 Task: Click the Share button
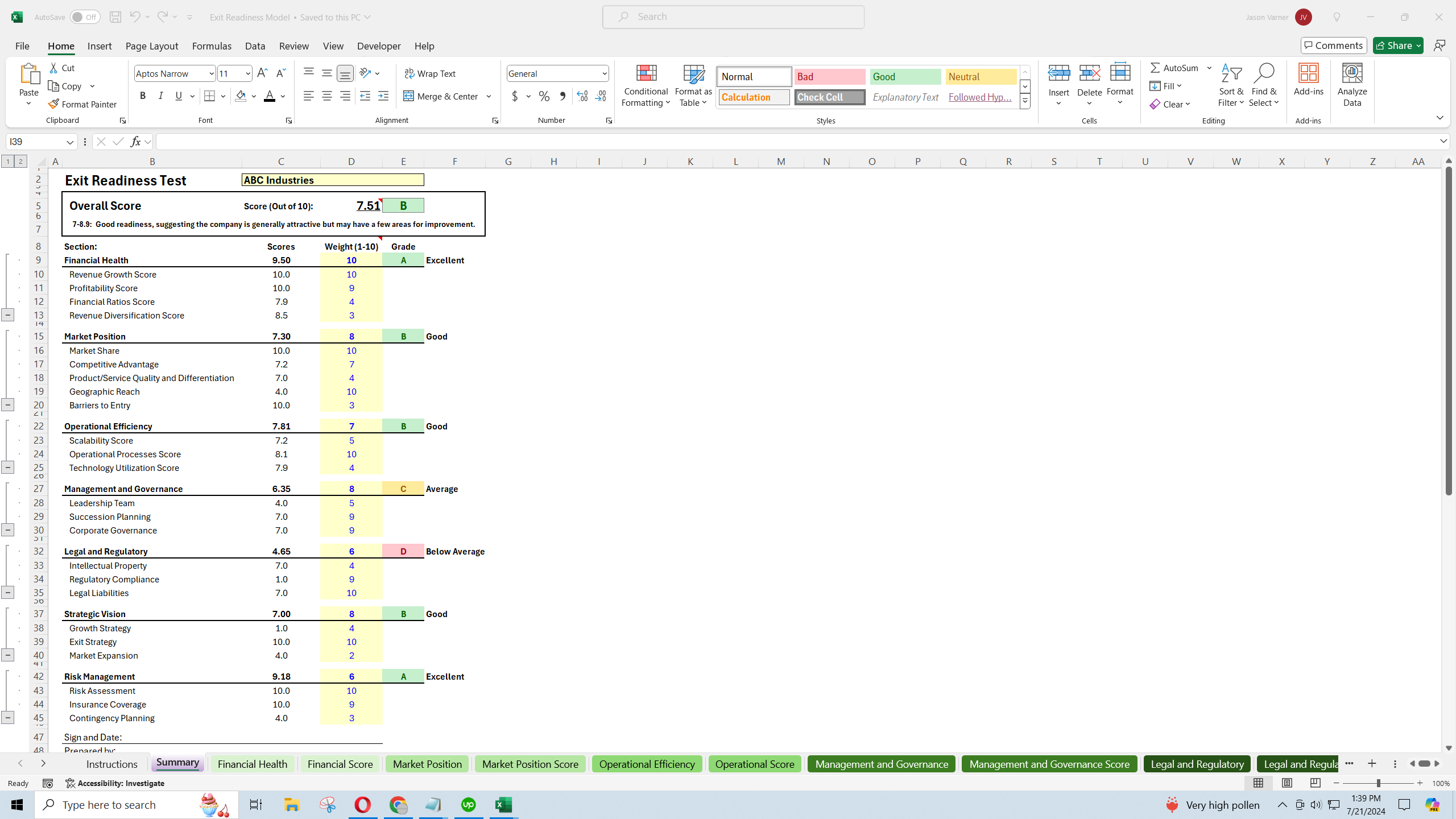[1397, 45]
